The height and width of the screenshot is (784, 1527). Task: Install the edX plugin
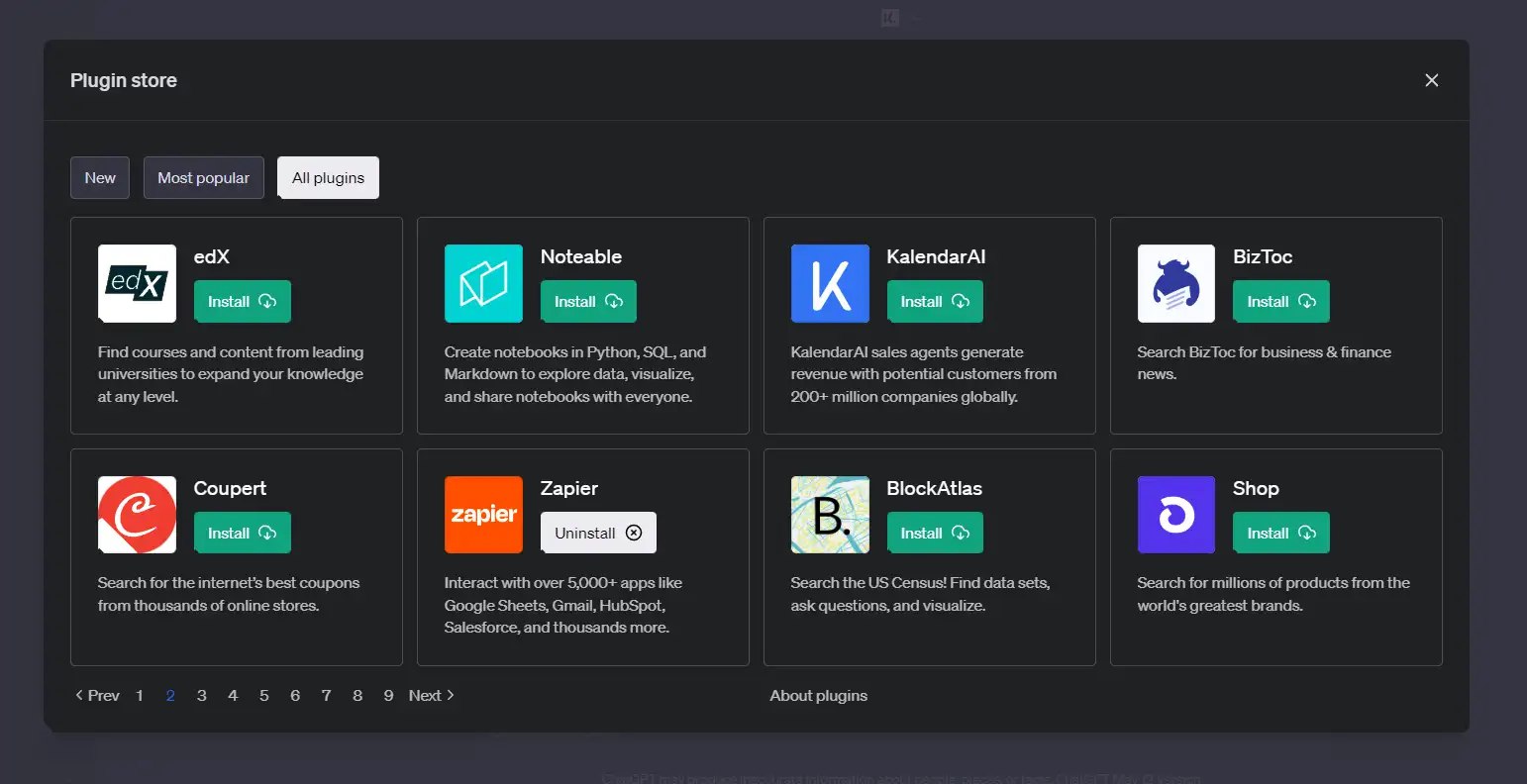click(242, 302)
